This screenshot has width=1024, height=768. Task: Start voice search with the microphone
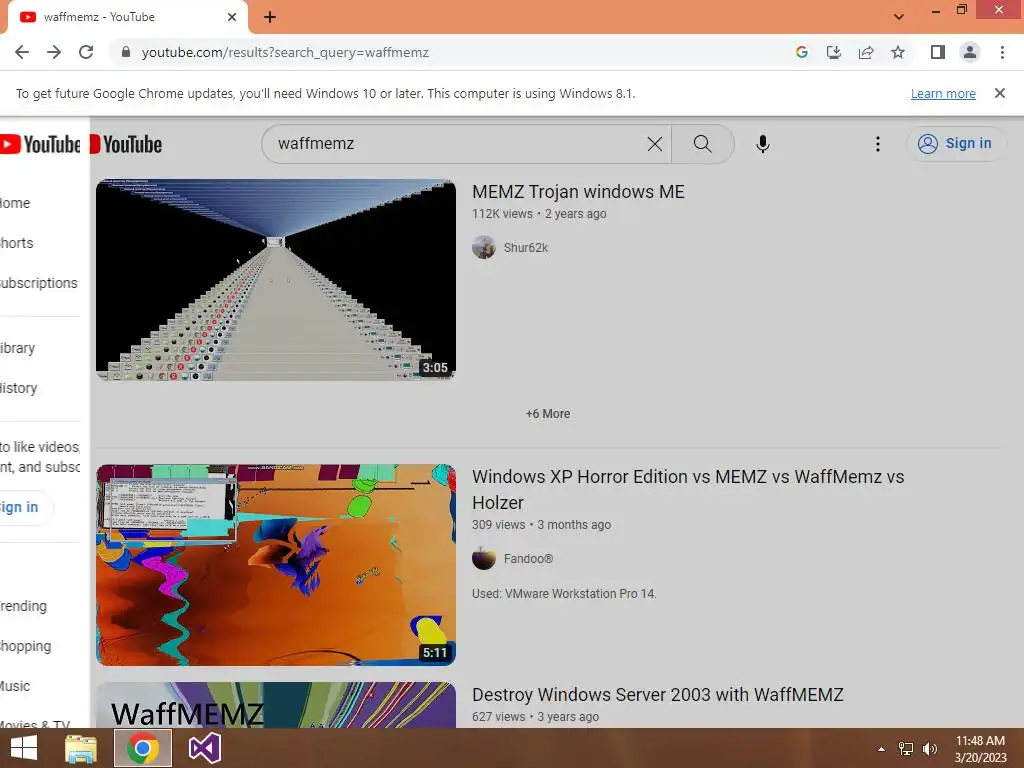763,144
